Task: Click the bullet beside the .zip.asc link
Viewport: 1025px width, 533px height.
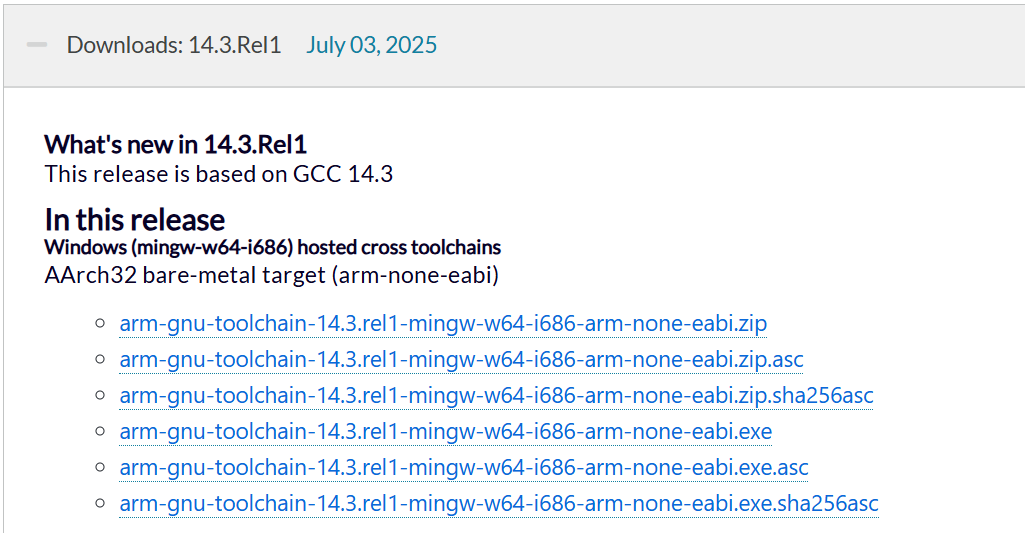Action: pyautogui.click(x=100, y=359)
